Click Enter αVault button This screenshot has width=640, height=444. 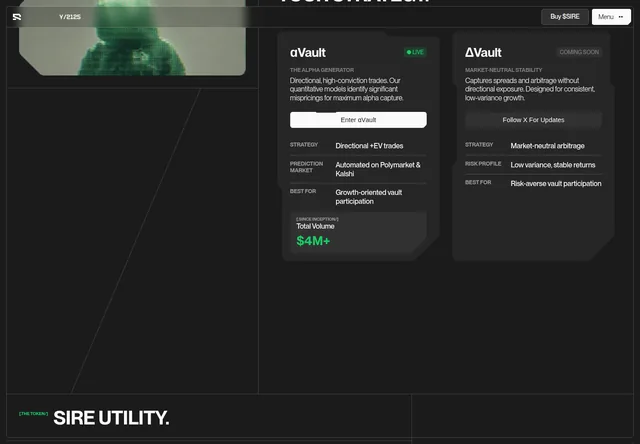click(358, 120)
